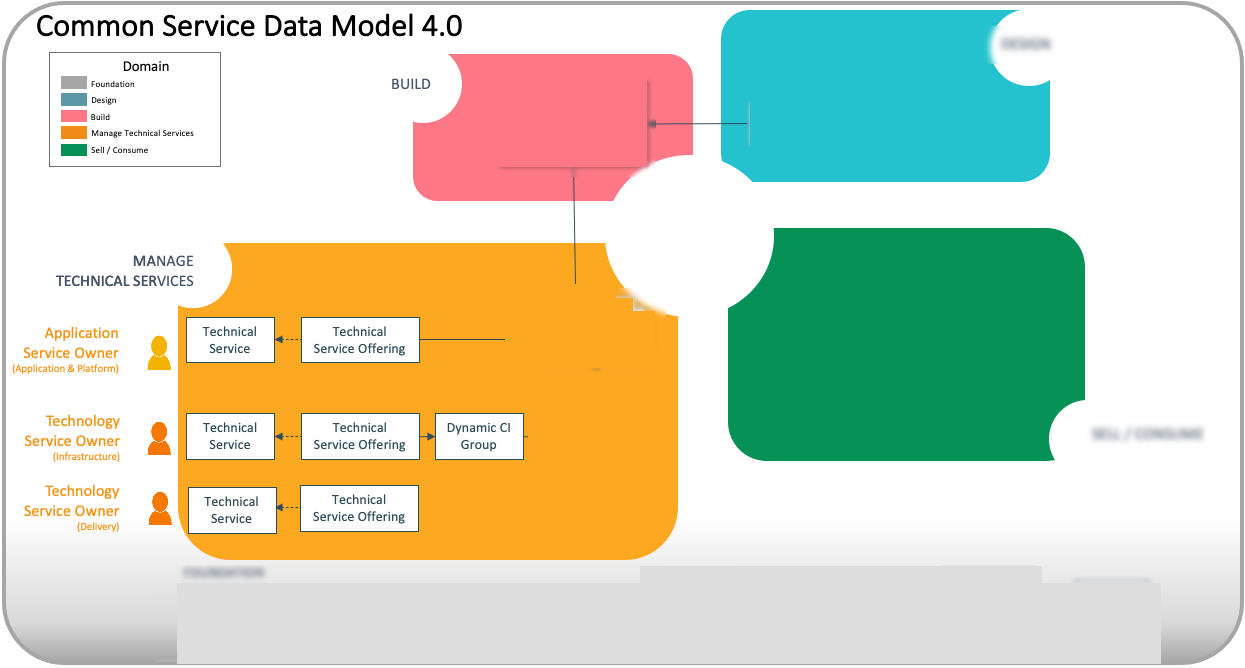Screen dimensions: 1245x668
Task: Click Technical Service Offering box in Delivery row
Action: click(x=359, y=508)
